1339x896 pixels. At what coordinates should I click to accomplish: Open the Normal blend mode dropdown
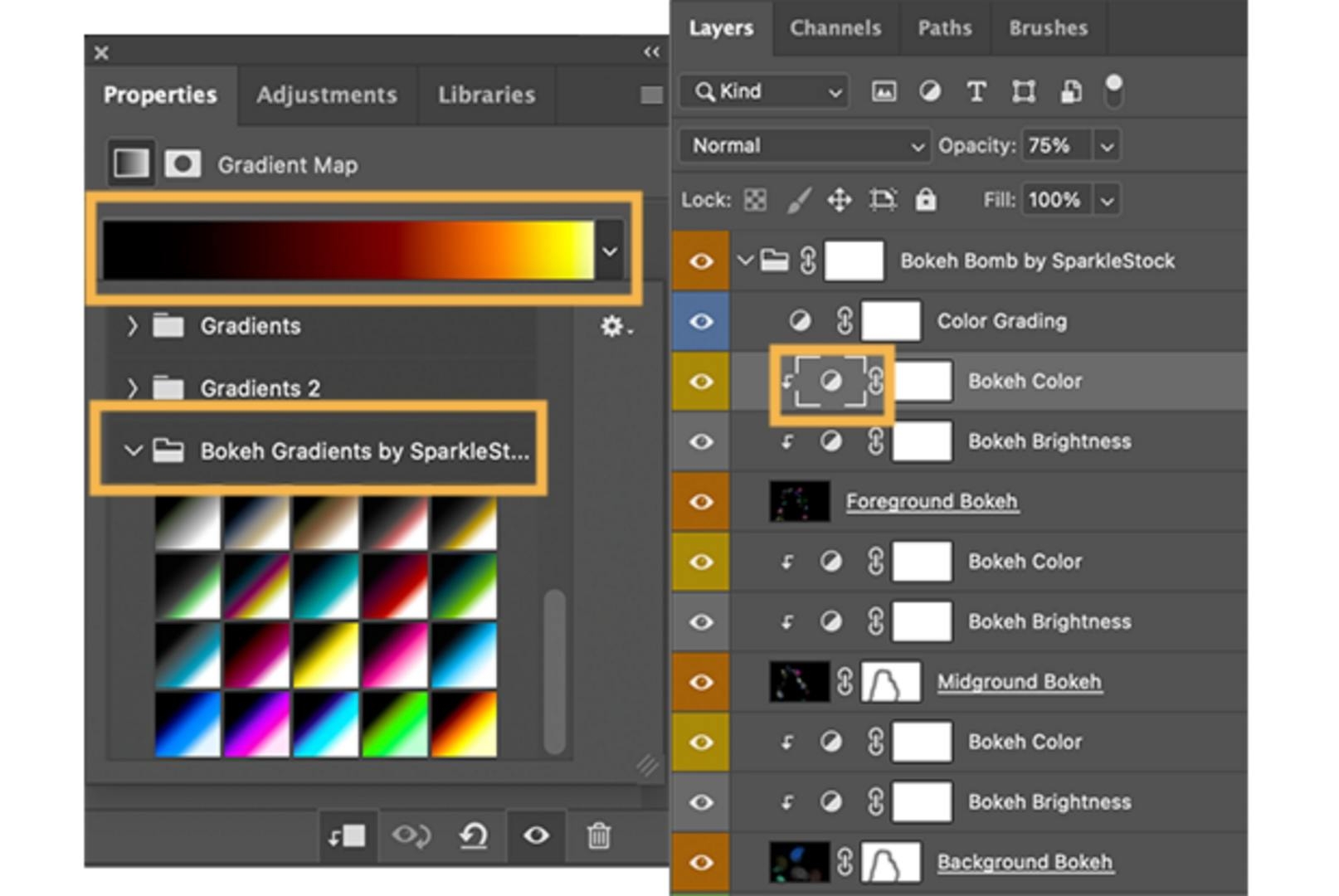pos(803,145)
